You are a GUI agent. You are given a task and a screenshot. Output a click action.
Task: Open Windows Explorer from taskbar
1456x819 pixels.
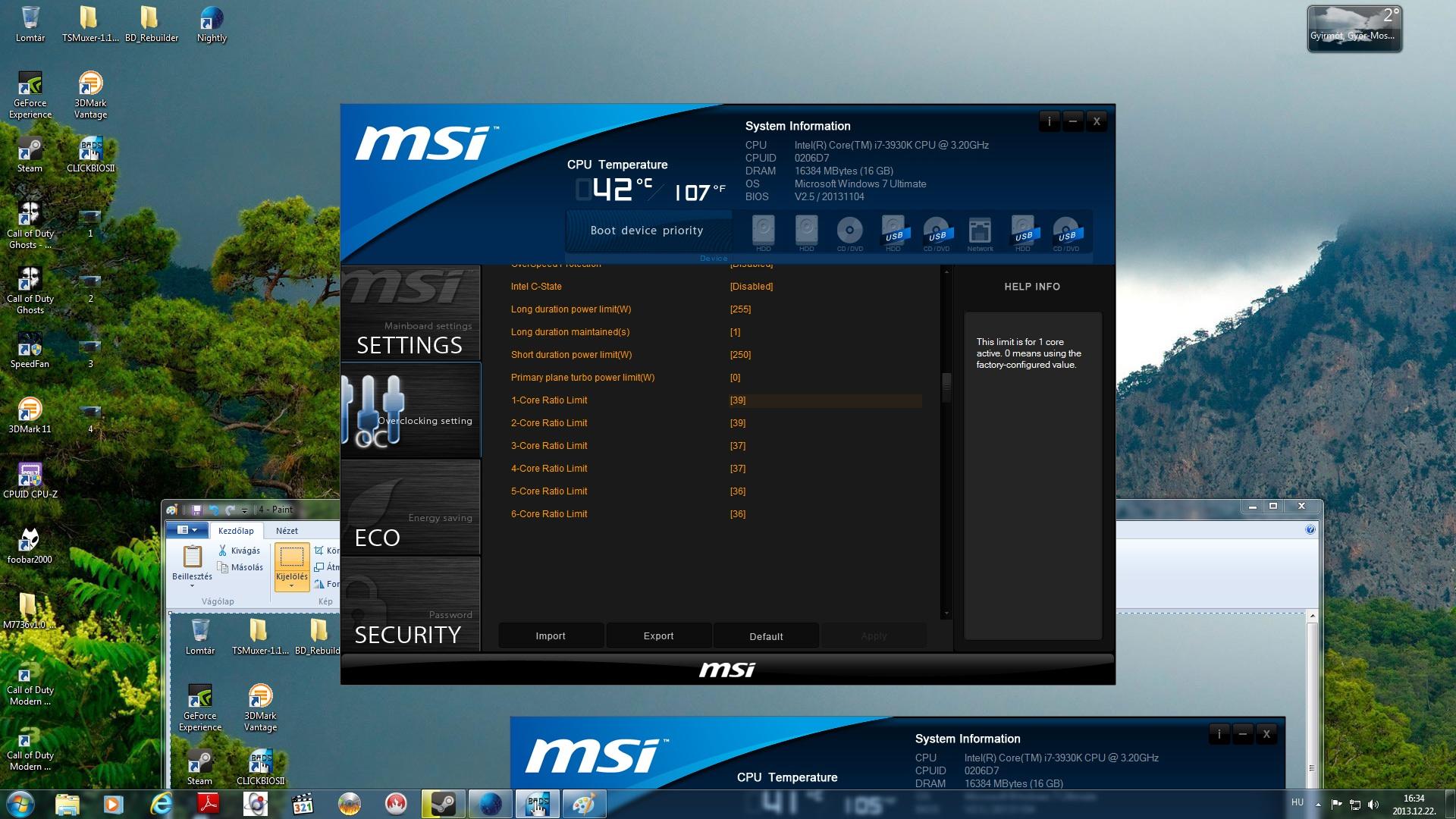pyautogui.click(x=67, y=804)
